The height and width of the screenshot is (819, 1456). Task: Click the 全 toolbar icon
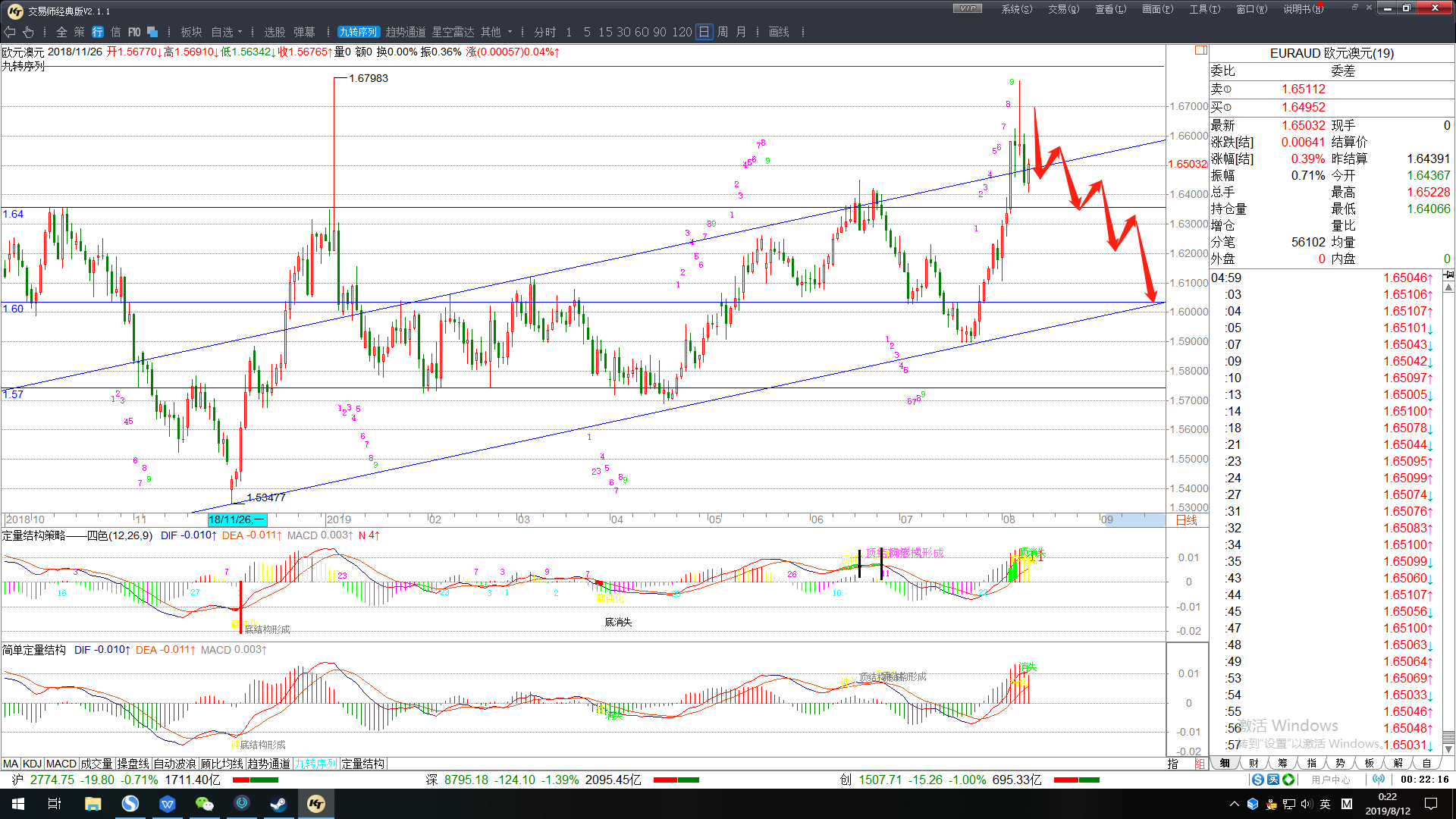[x=62, y=32]
